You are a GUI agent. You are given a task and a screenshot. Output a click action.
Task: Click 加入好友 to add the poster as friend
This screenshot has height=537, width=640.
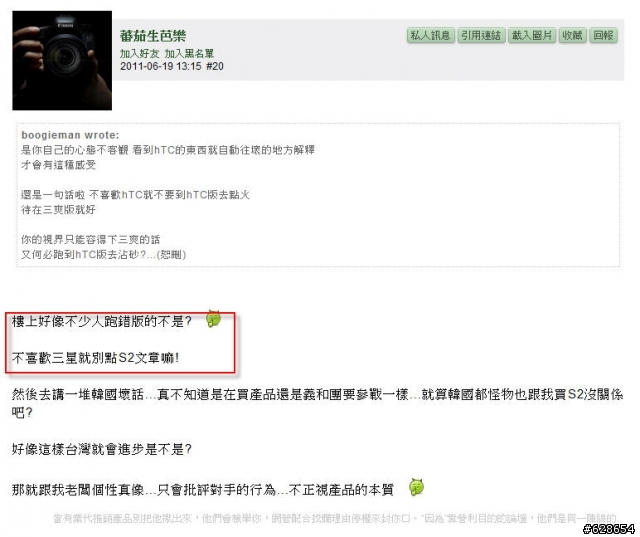pos(139,53)
